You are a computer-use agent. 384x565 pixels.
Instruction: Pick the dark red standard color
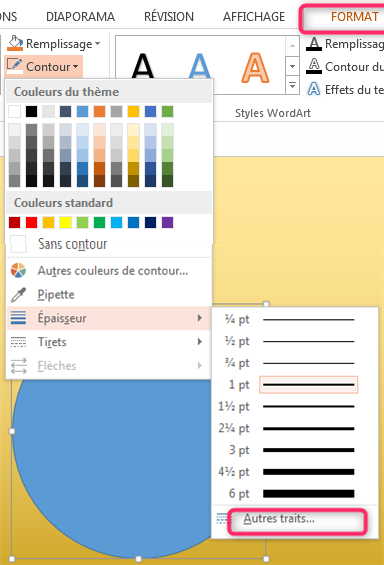[14, 222]
